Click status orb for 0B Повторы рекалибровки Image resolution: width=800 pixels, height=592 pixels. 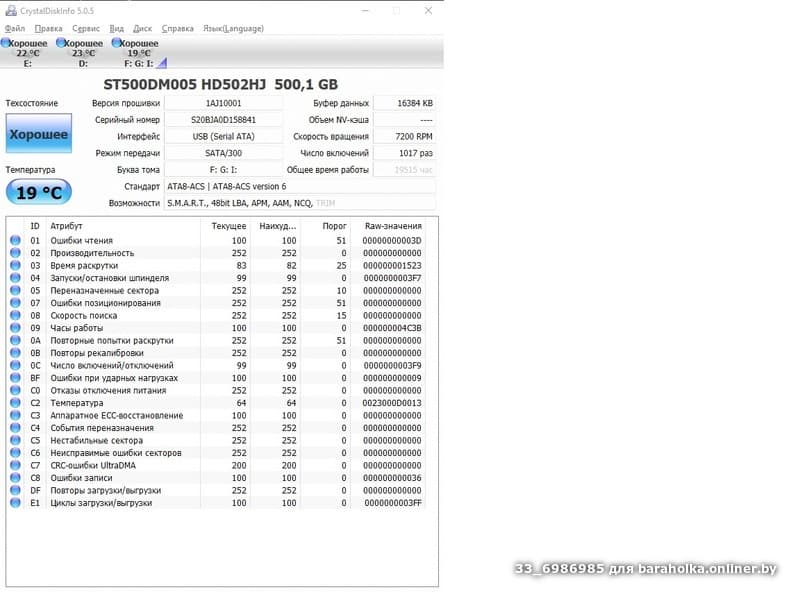tap(15, 353)
